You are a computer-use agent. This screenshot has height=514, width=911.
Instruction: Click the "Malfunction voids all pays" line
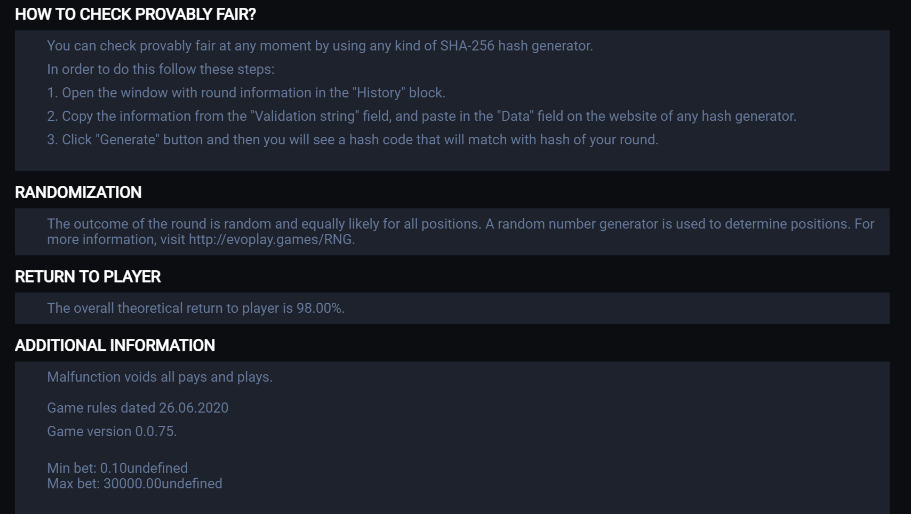click(x=160, y=377)
